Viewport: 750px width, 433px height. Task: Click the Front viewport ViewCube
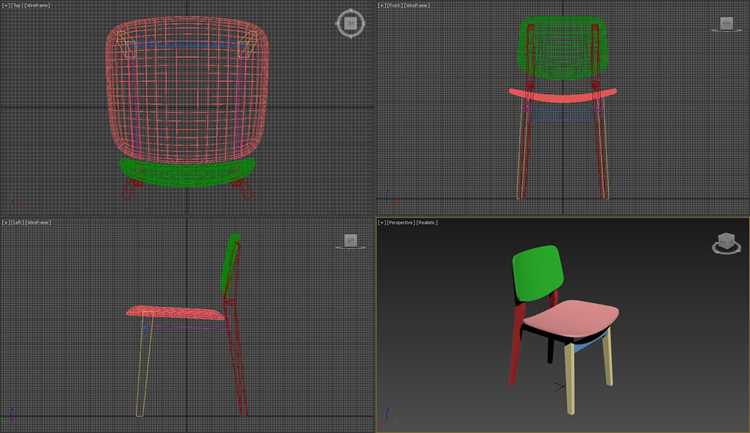[727, 24]
